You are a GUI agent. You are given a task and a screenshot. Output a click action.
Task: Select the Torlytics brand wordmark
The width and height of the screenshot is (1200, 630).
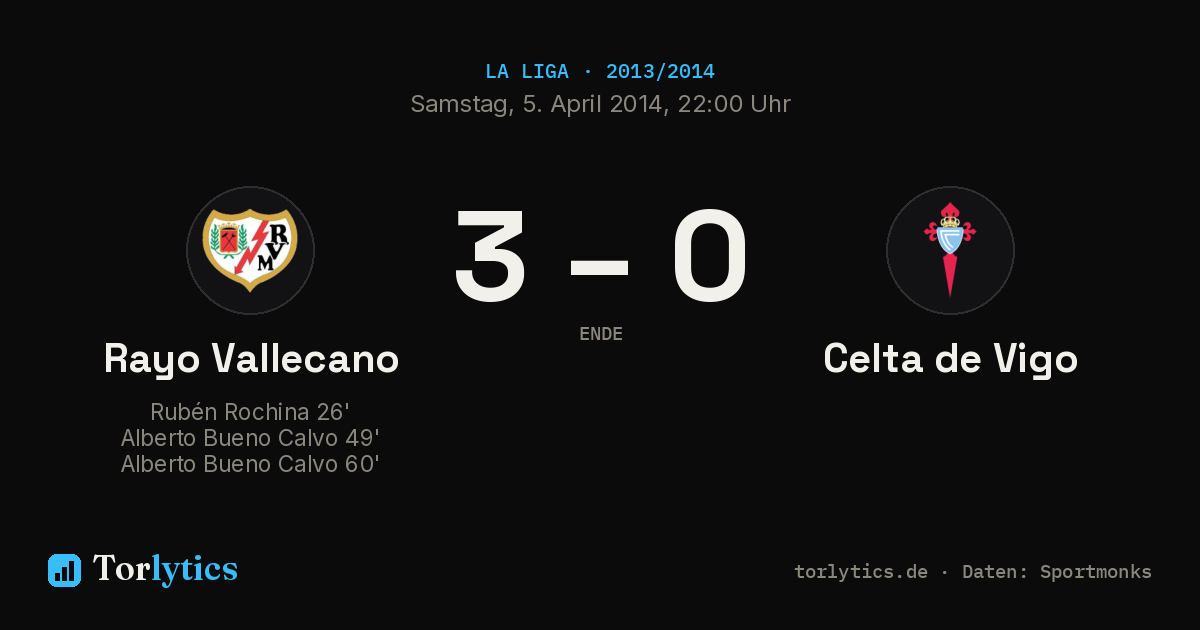click(165, 569)
